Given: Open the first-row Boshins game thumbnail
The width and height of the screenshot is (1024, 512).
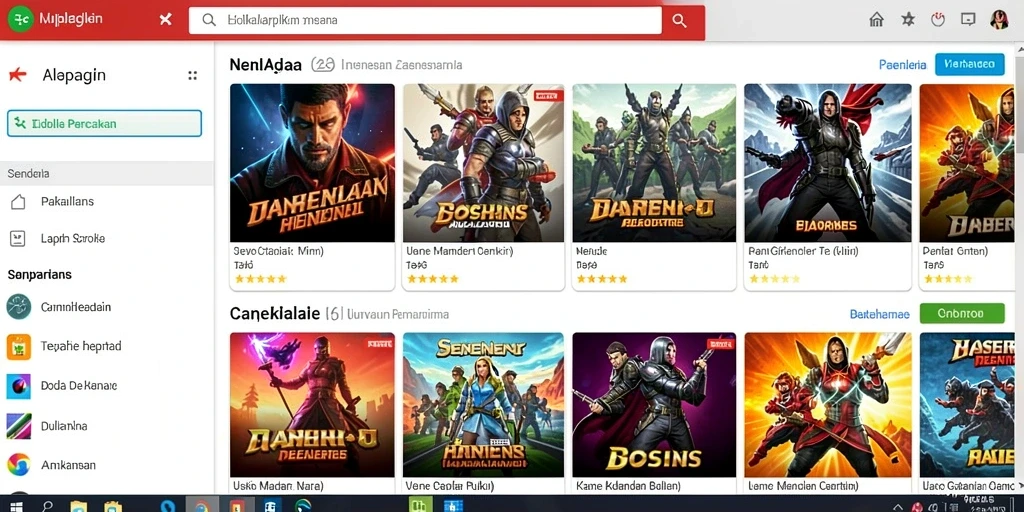Looking at the screenshot, I should (x=483, y=163).
